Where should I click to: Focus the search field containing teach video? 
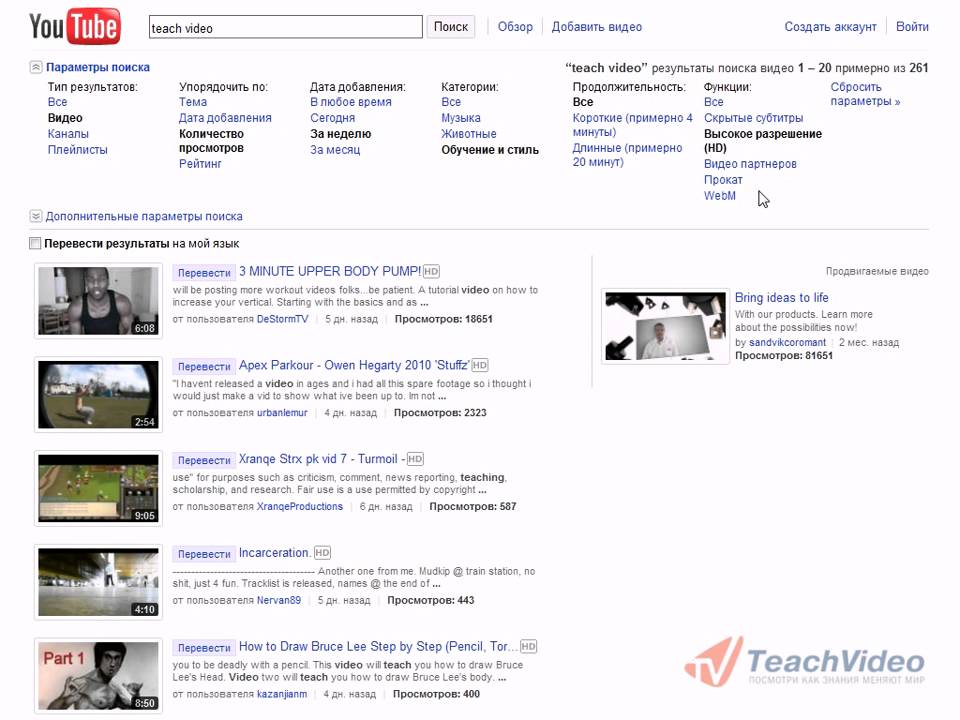(x=285, y=27)
